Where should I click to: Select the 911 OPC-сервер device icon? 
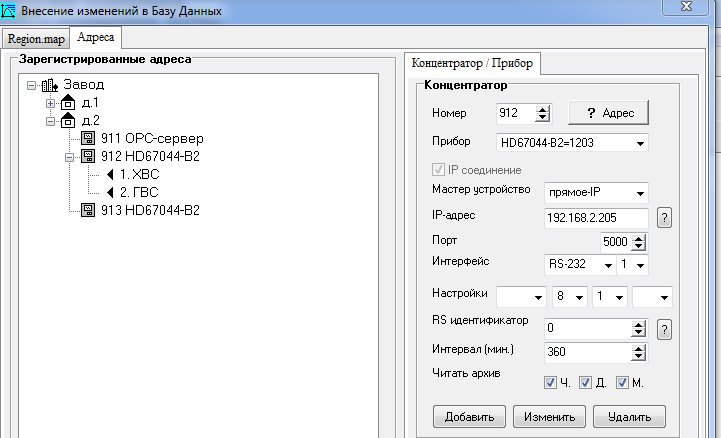[88, 139]
